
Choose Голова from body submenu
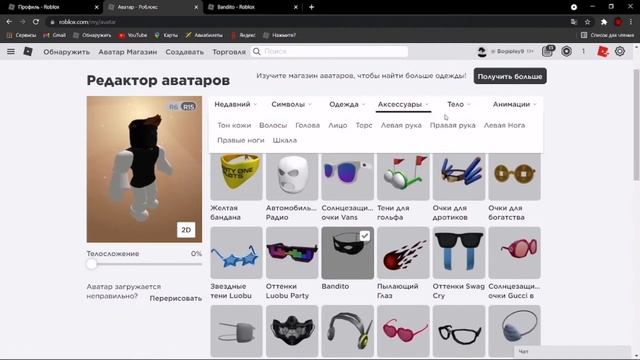pyautogui.click(x=307, y=125)
